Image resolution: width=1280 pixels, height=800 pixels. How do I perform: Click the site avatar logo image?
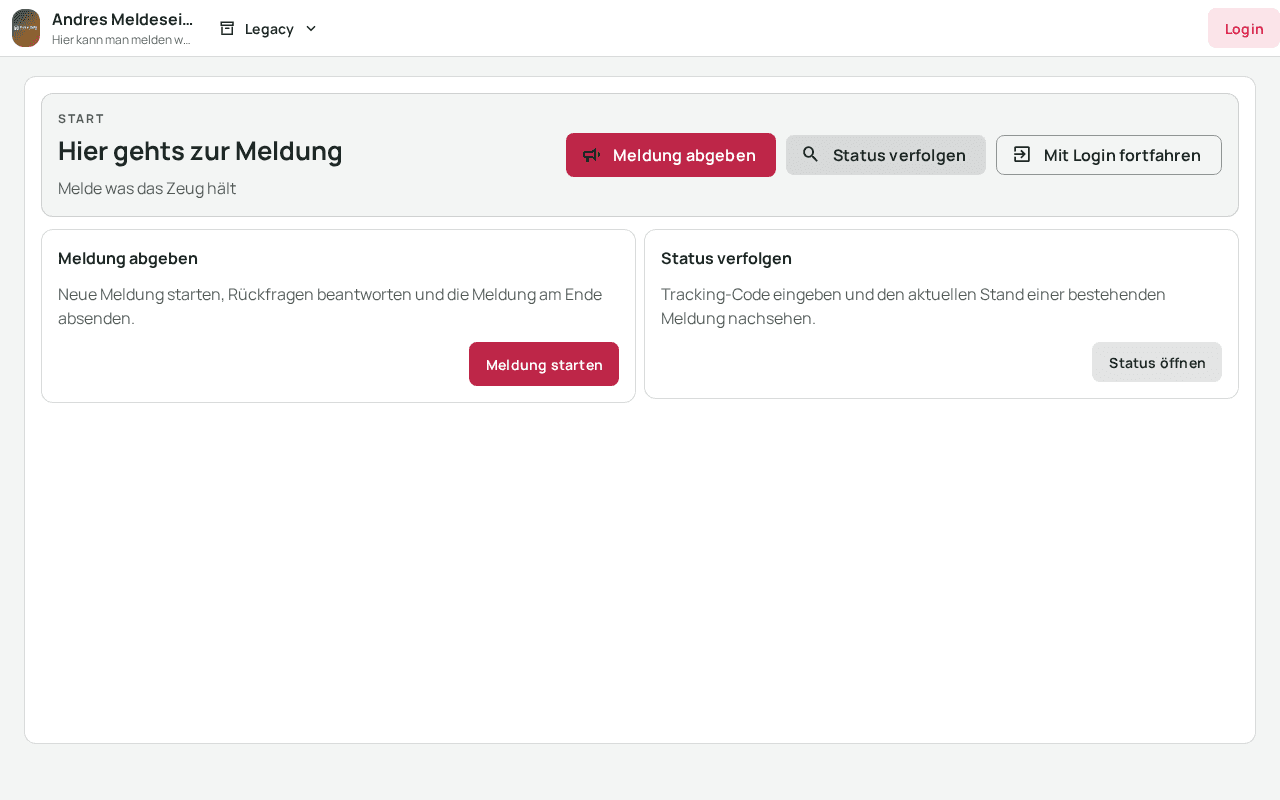pyautogui.click(x=26, y=28)
